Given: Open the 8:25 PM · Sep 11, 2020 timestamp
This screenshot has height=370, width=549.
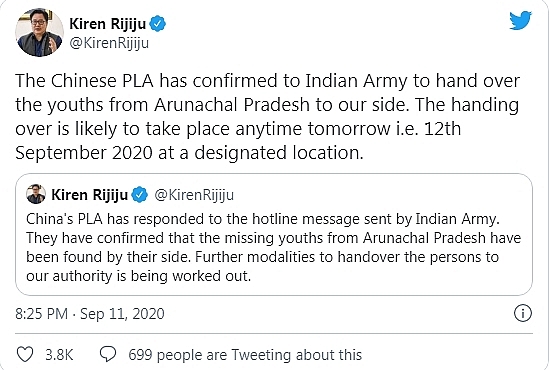Looking at the screenshot, I should click(90, 314).
